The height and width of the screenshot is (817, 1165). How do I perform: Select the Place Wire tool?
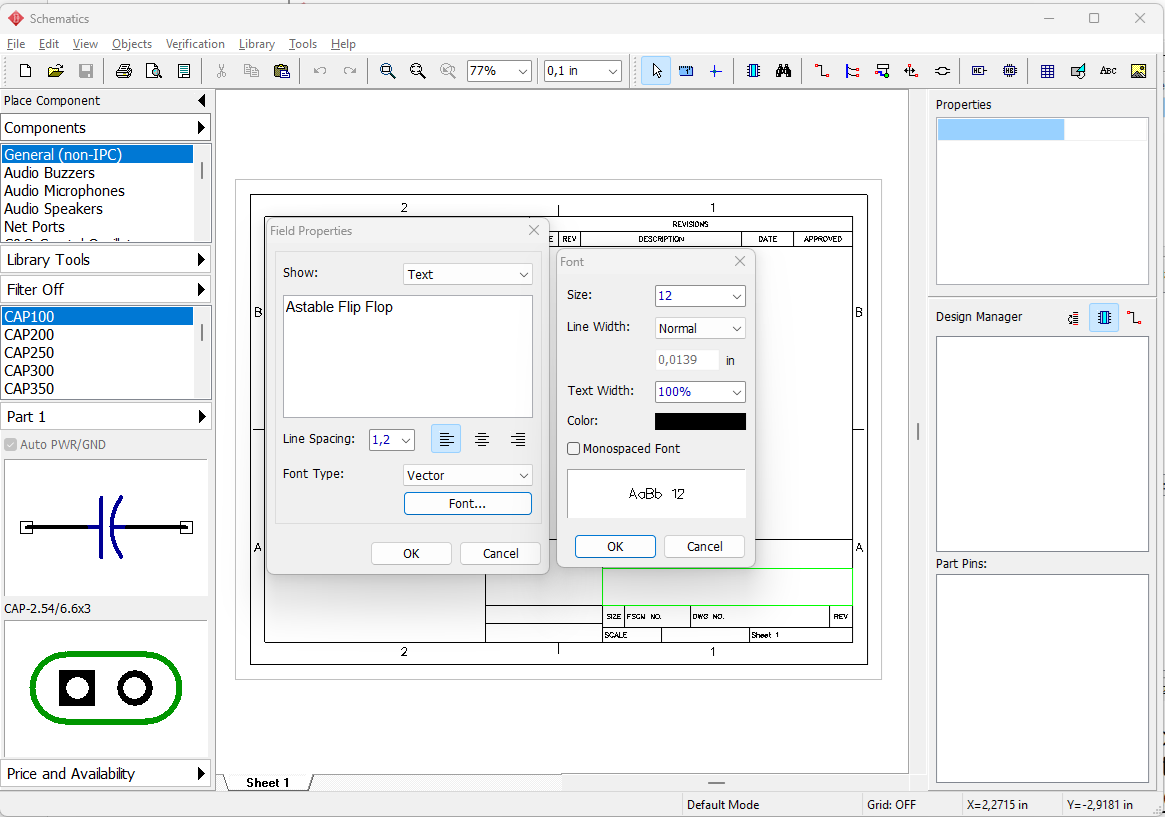click(822, 71)
